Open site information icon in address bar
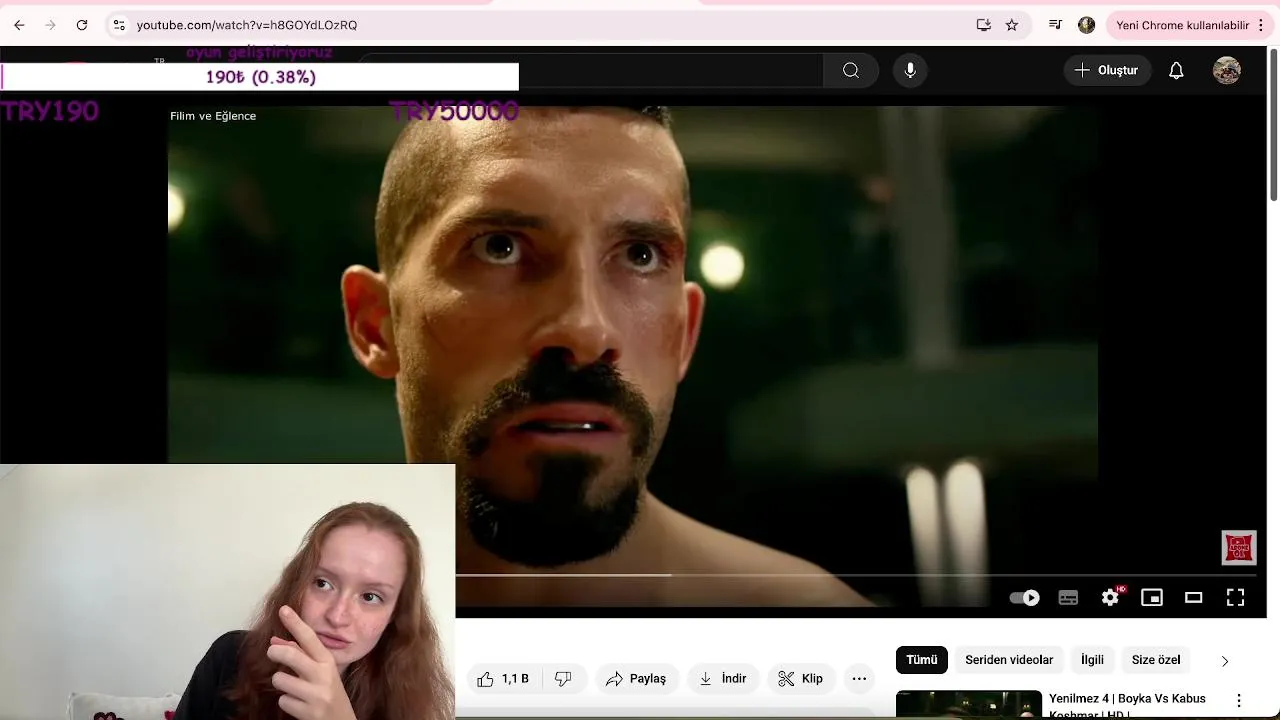Viewport: 1280px width, 720px height. coord(119,25)
